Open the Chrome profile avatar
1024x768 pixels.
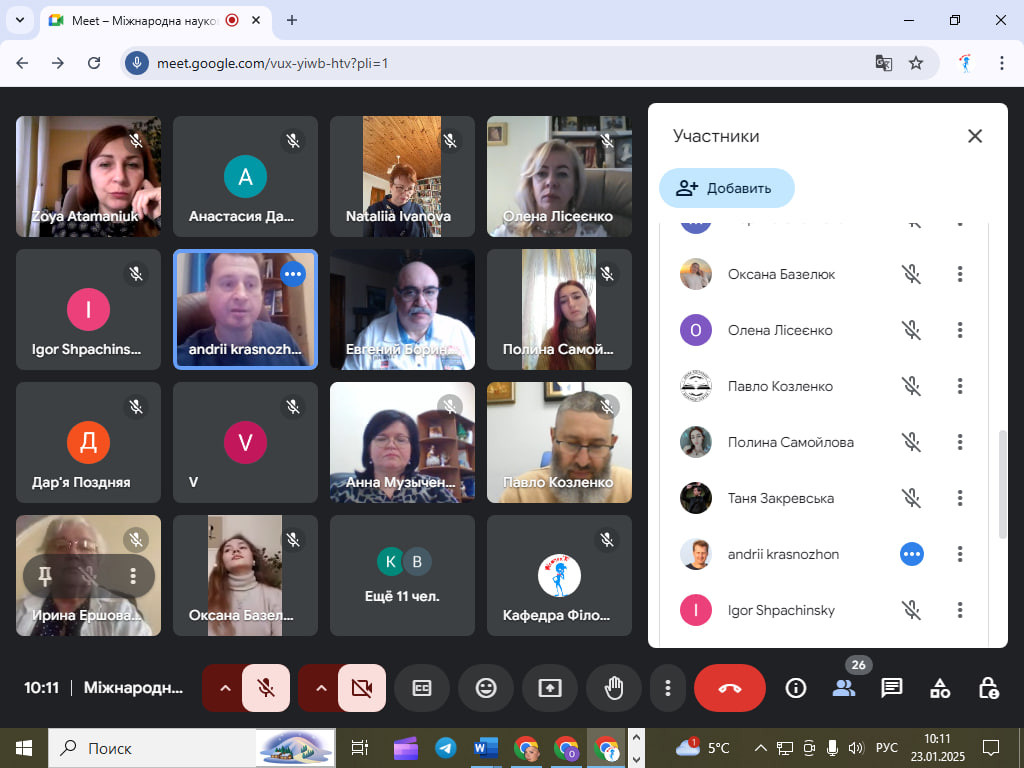[x=966, y=63]
